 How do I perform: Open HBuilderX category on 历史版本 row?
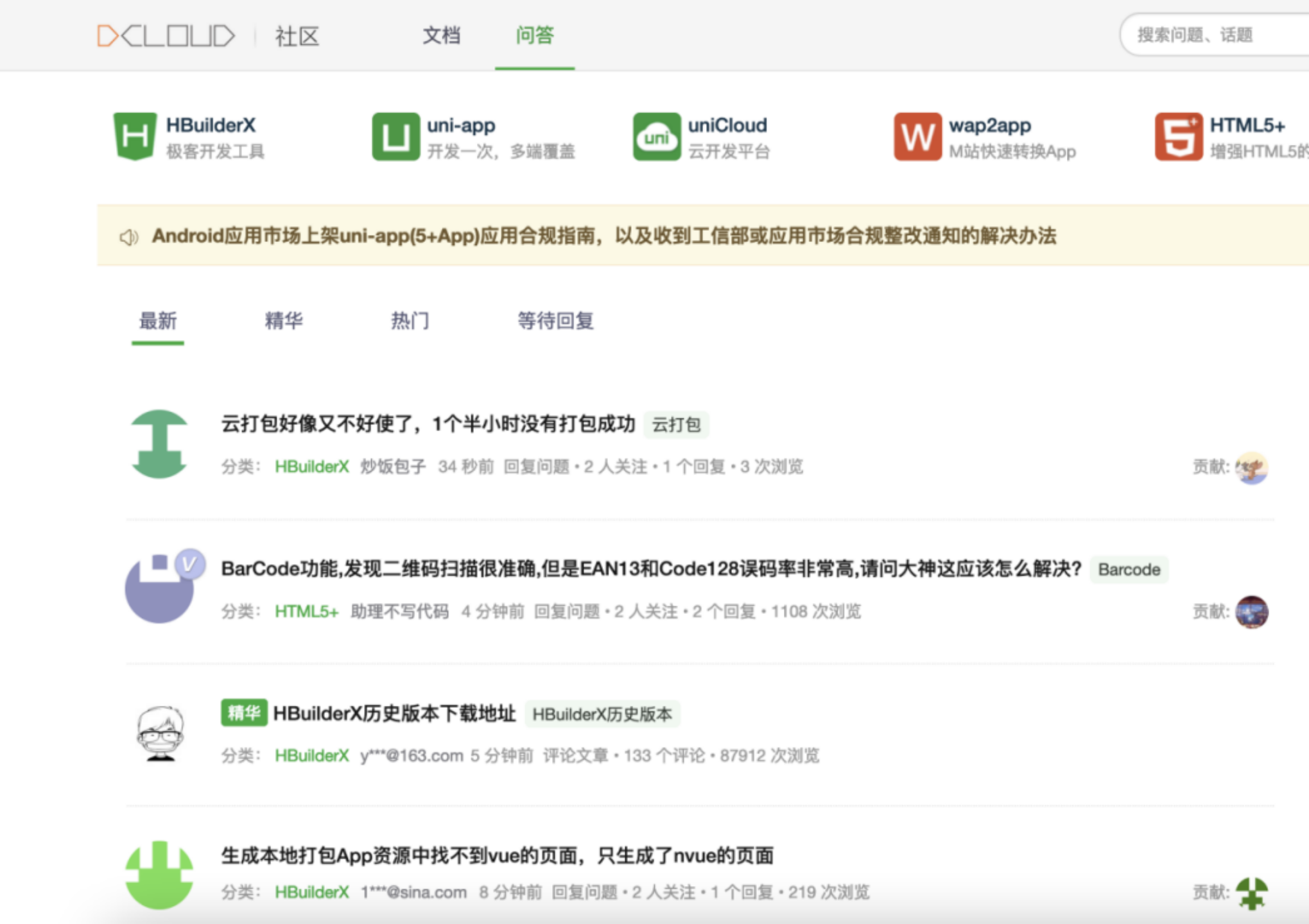coord(311,755)
